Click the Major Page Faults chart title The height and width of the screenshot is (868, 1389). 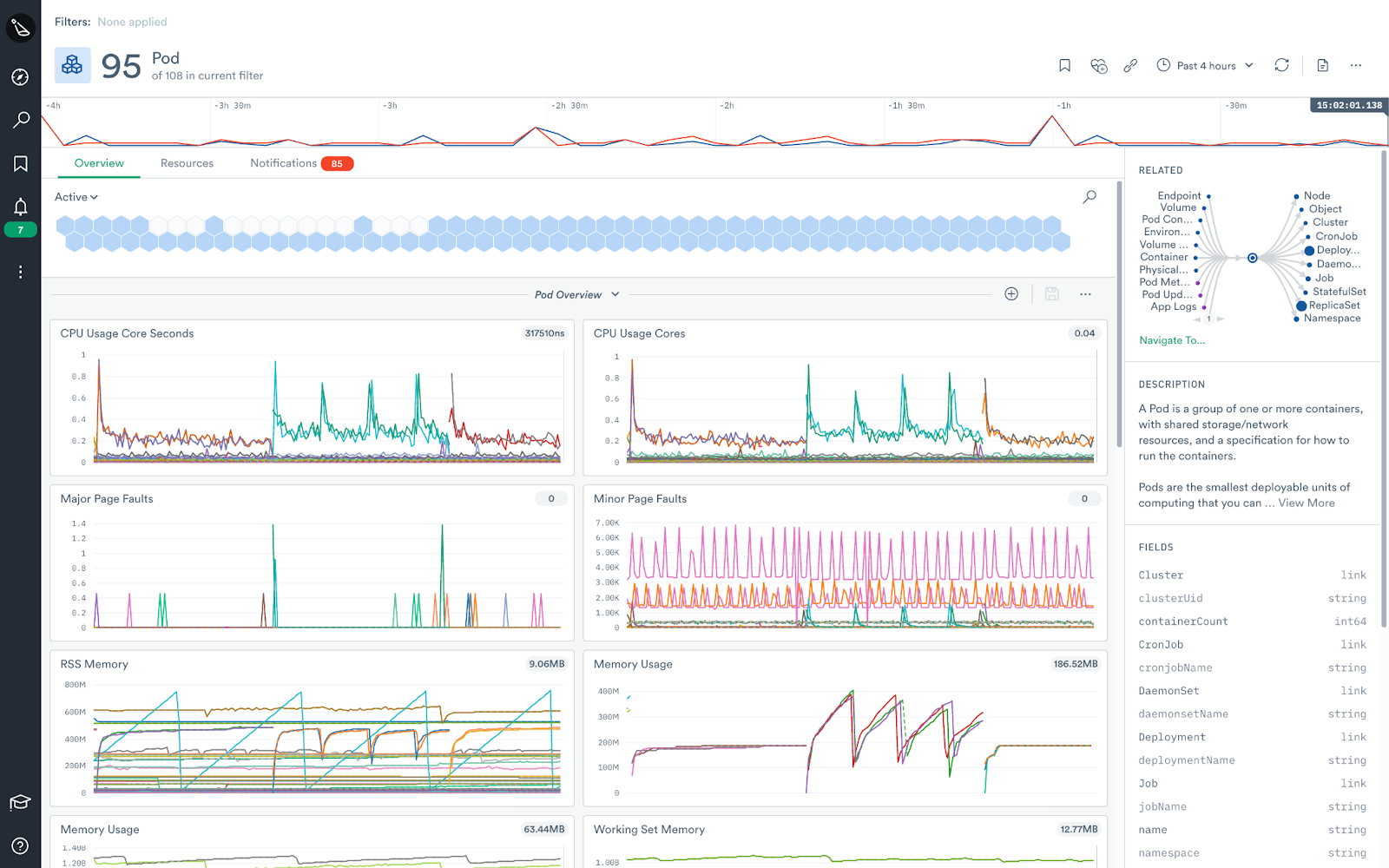(107, 499)
